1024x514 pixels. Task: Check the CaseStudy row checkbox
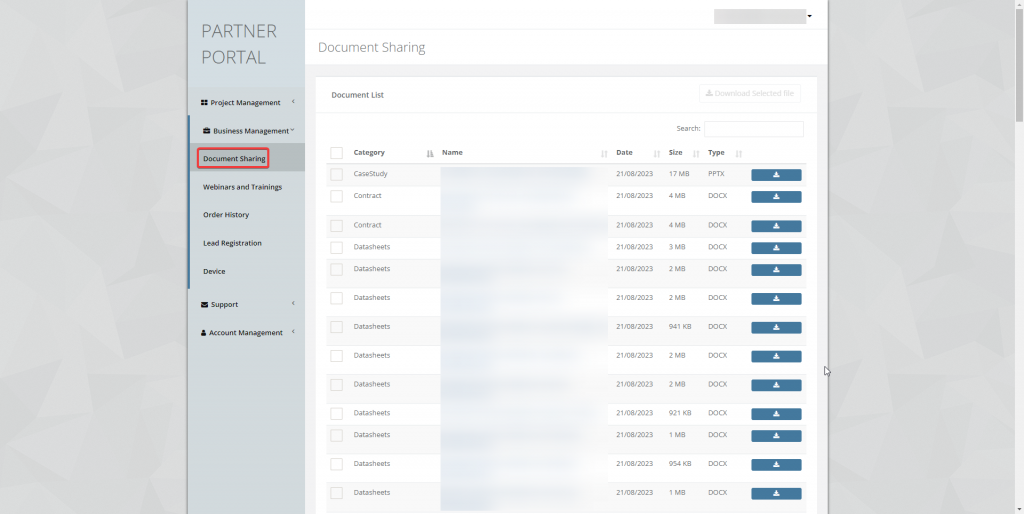[337, 175]
